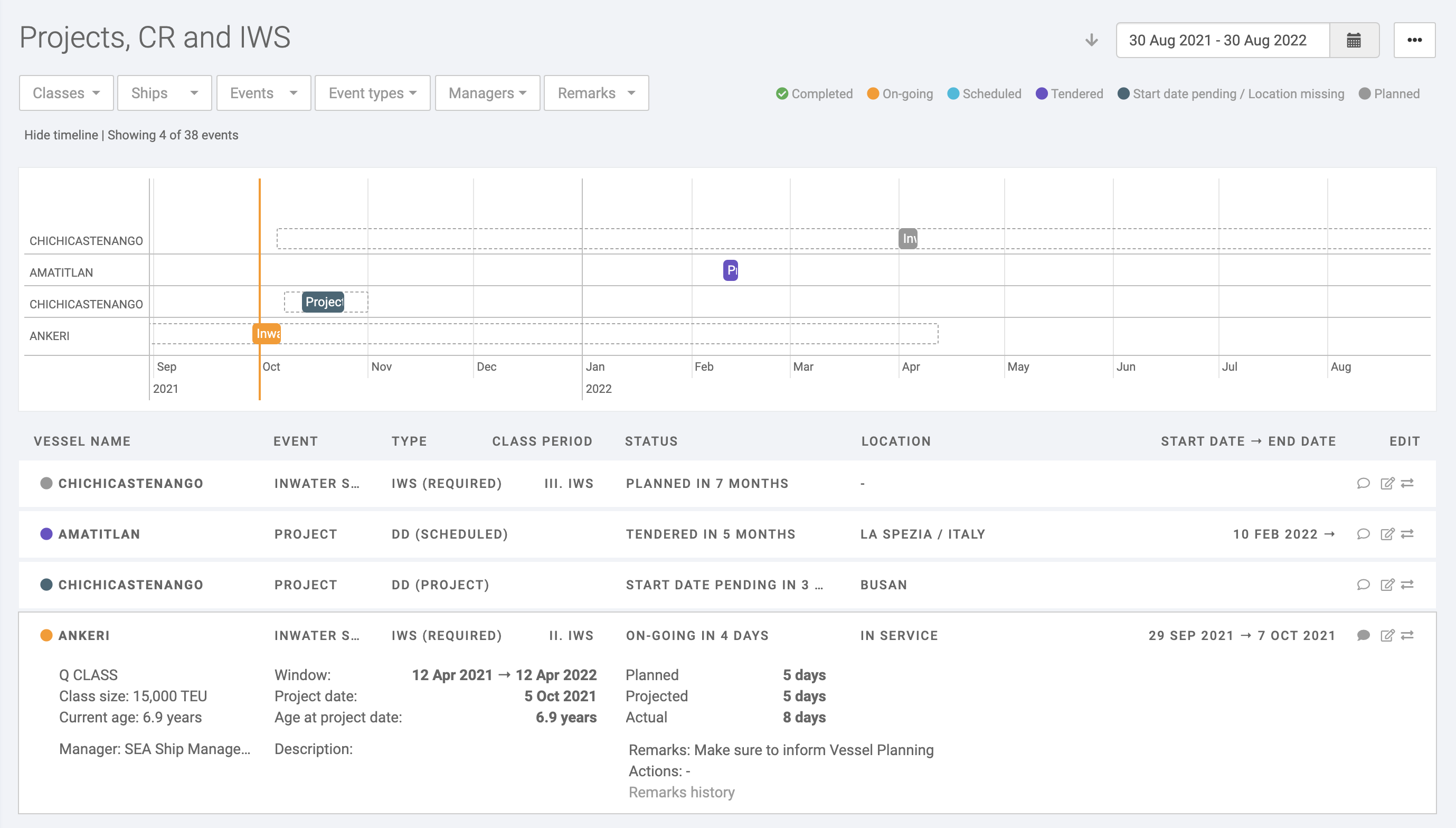This screenshot has height=828, width=1456.
Task: Click the download arrow icon
Action: [1091, 40]
